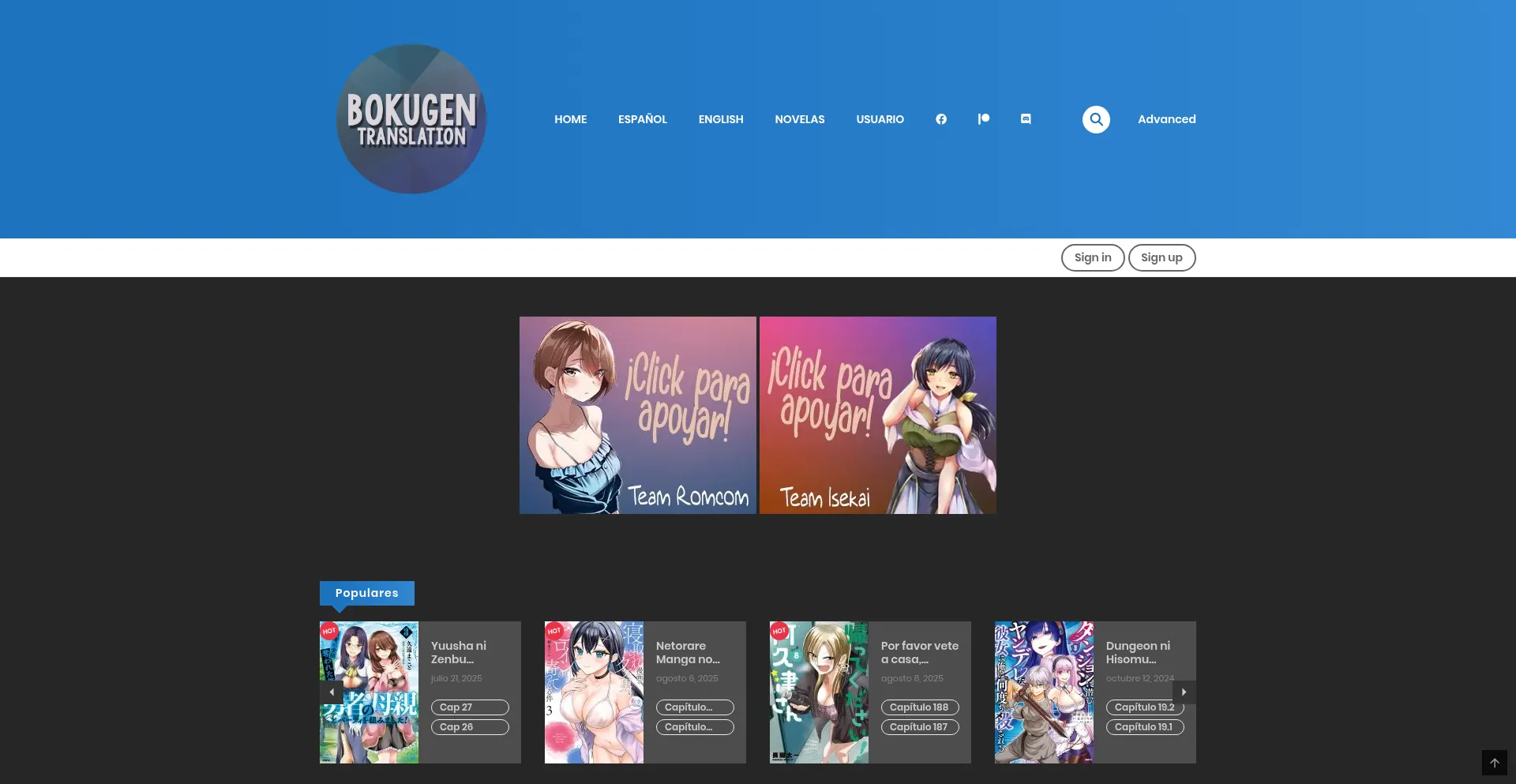Open the Discord icon link
Image resolution: width=1516 pixels, height=784 pixels.
[1026, 119]
